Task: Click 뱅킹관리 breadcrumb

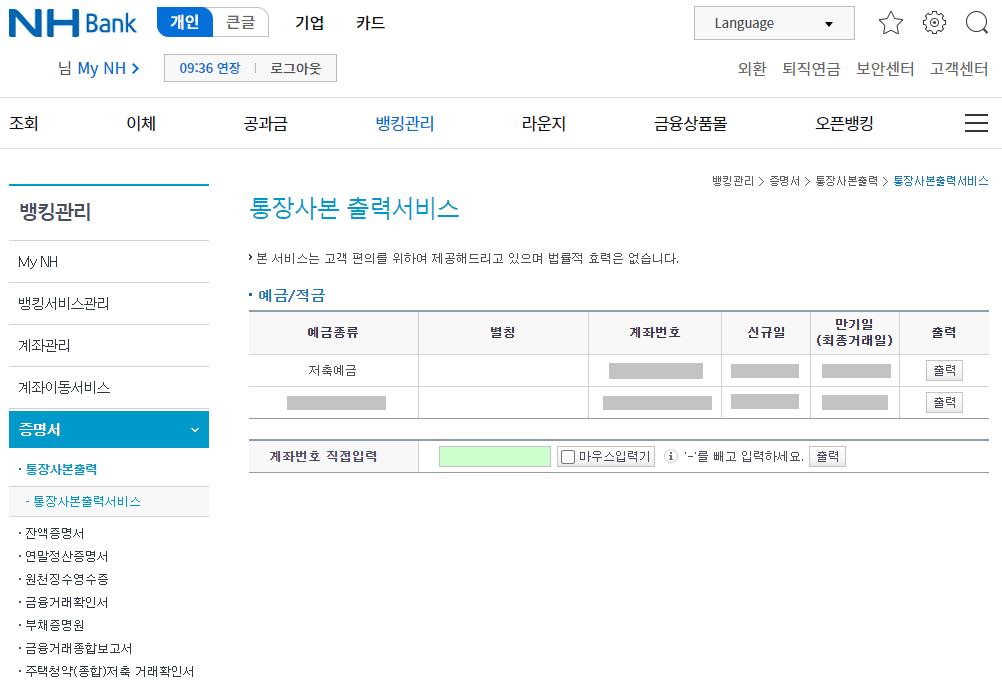Action: [x=733, y=181]
